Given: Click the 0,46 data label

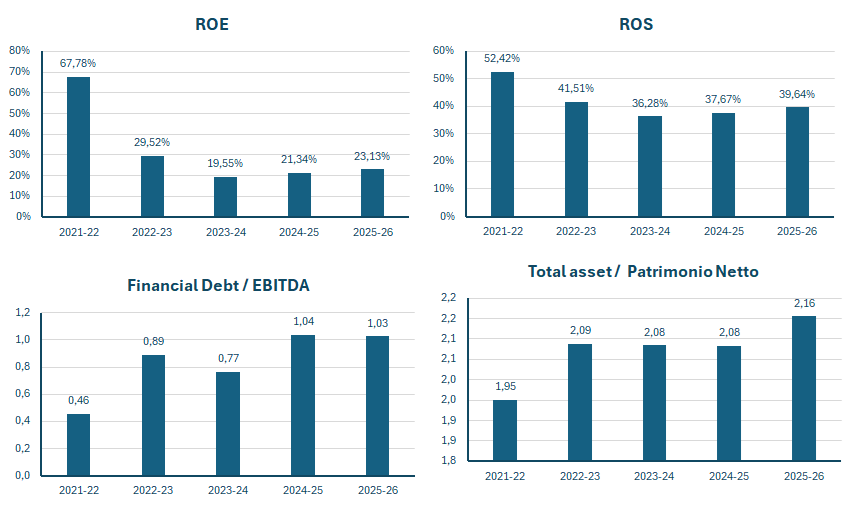Looking at the screenshot, I should (79, 401).
